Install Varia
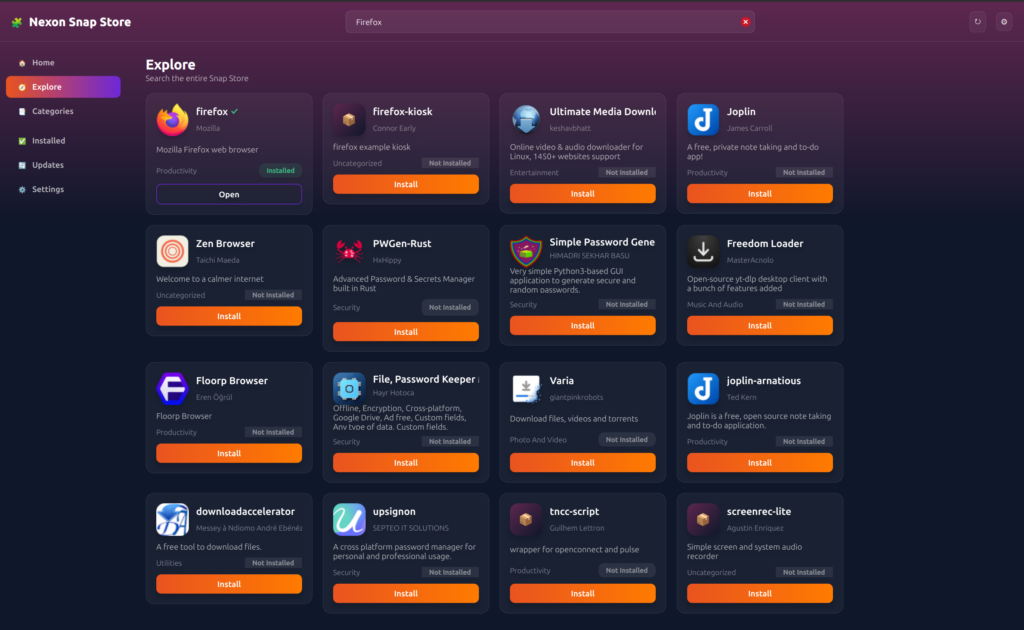The image size is (1024, 630). [x=583, y=462]
